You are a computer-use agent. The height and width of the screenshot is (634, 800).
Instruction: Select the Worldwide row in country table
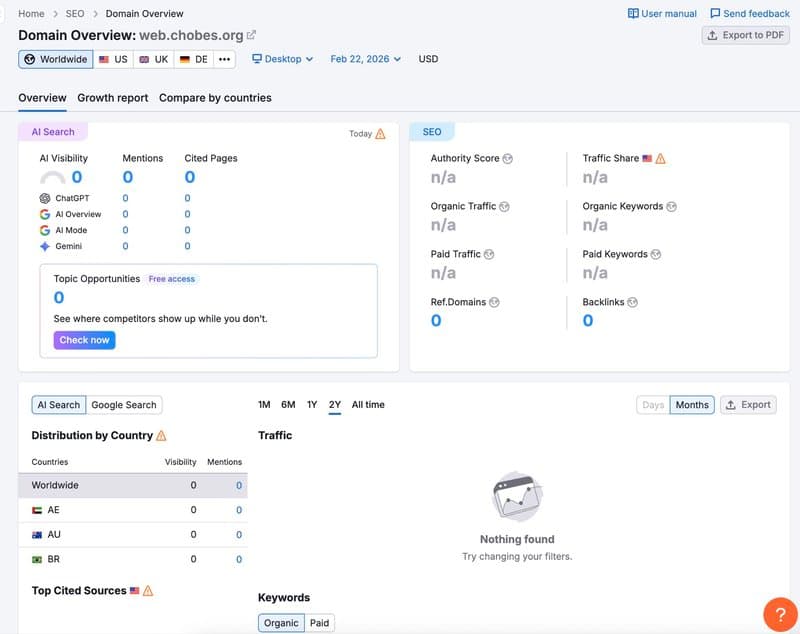(133, 486)
